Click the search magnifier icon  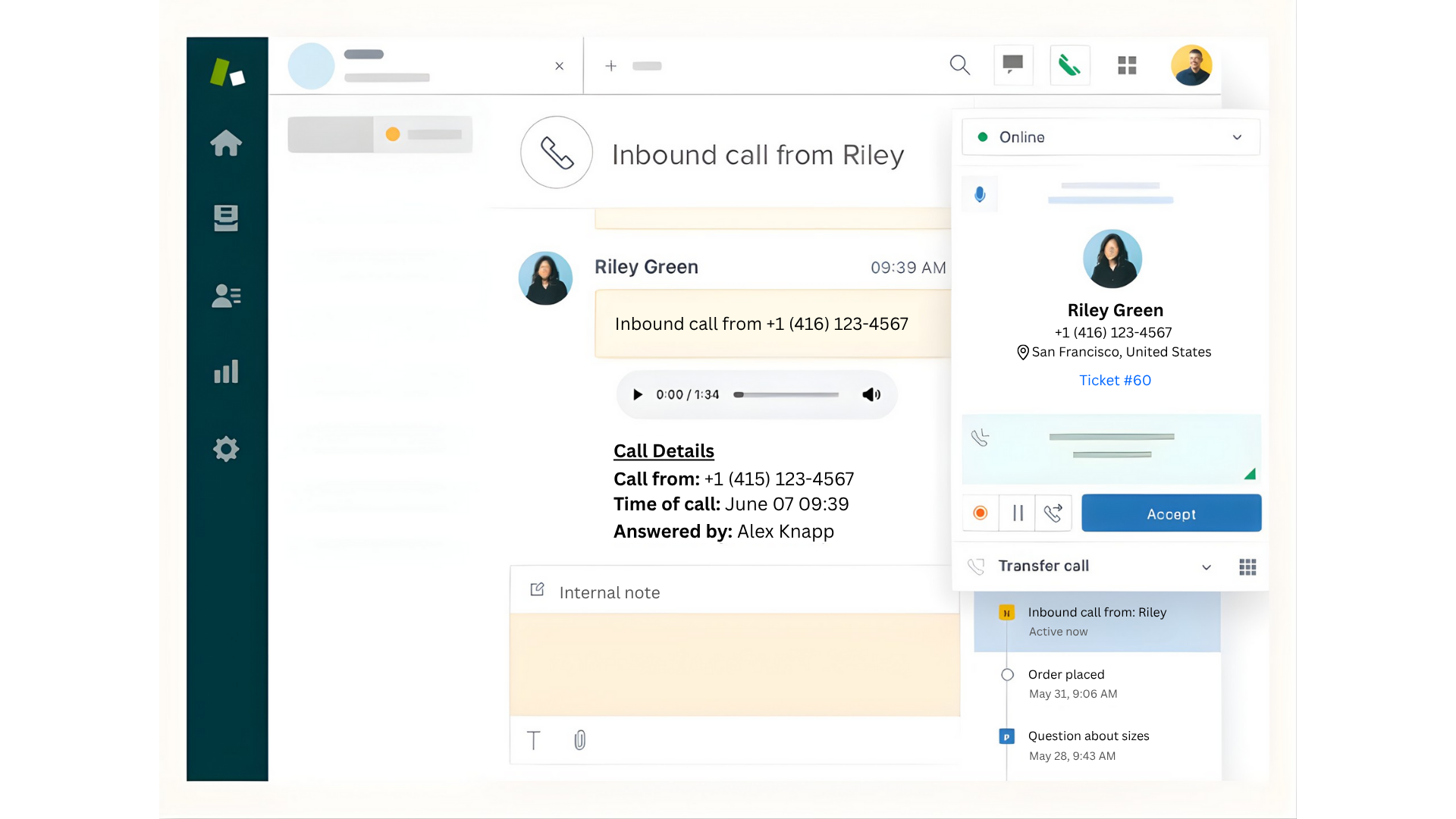click(959, 65)
